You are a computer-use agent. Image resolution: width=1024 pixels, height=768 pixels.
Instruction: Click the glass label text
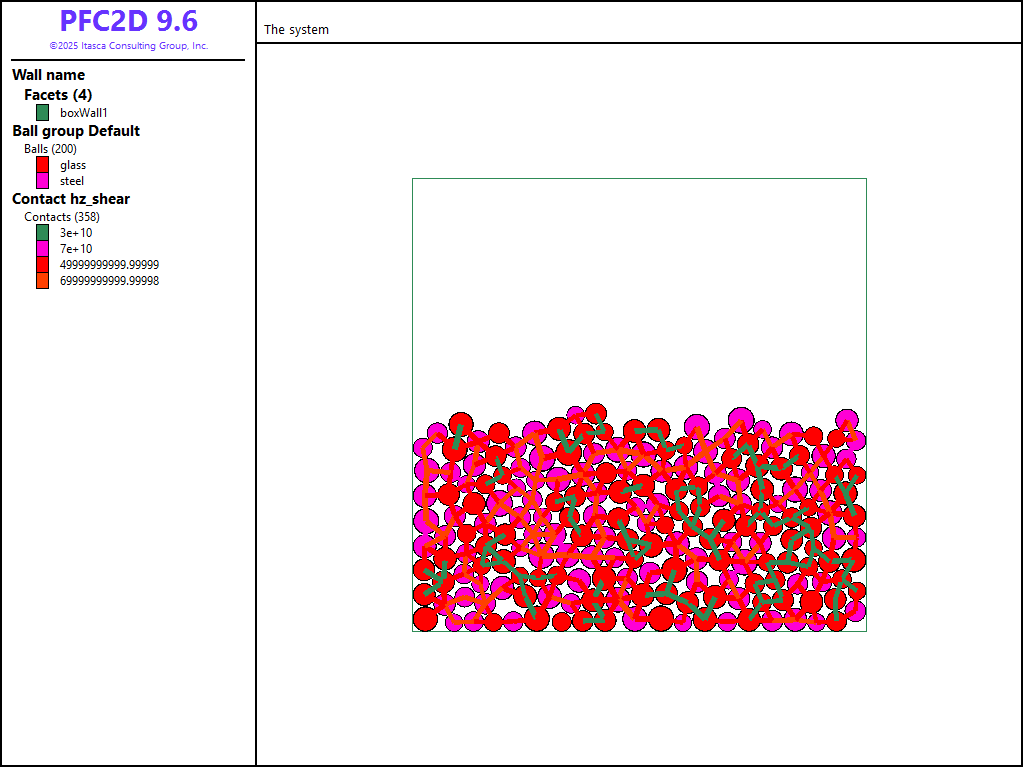[x=73, y=165]
